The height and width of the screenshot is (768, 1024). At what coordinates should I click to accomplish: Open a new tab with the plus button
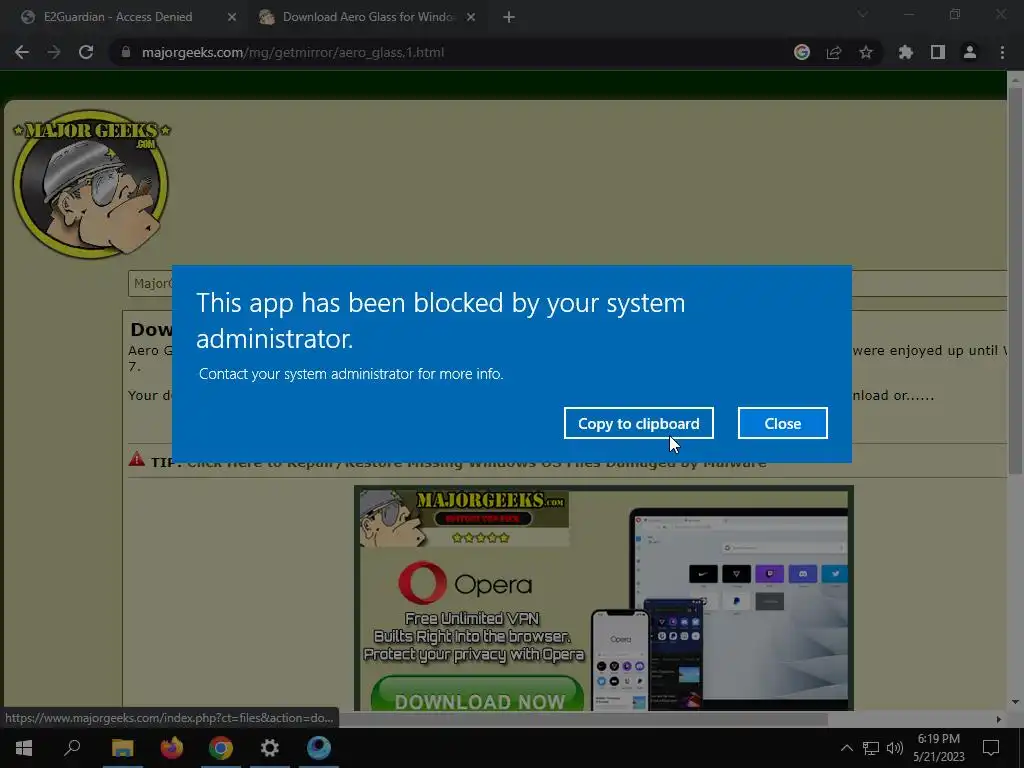click(509, 17)
